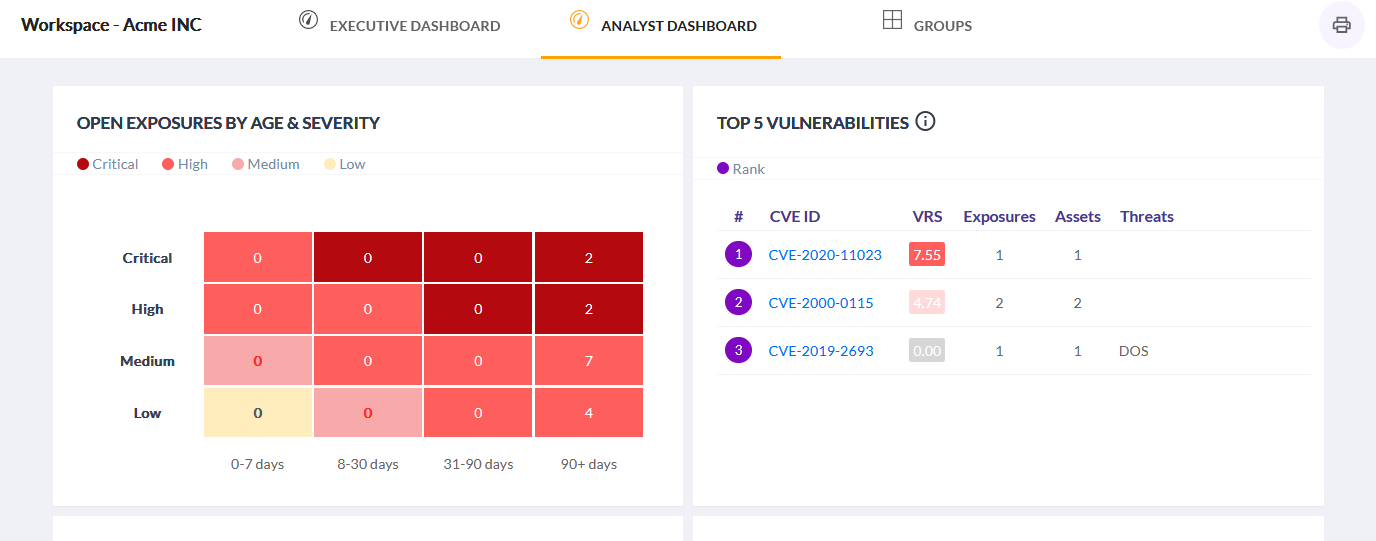Viewport: 1376px width, 541px height.
Task: Select the rank 3 purple badge
Action: pos(738,350)
